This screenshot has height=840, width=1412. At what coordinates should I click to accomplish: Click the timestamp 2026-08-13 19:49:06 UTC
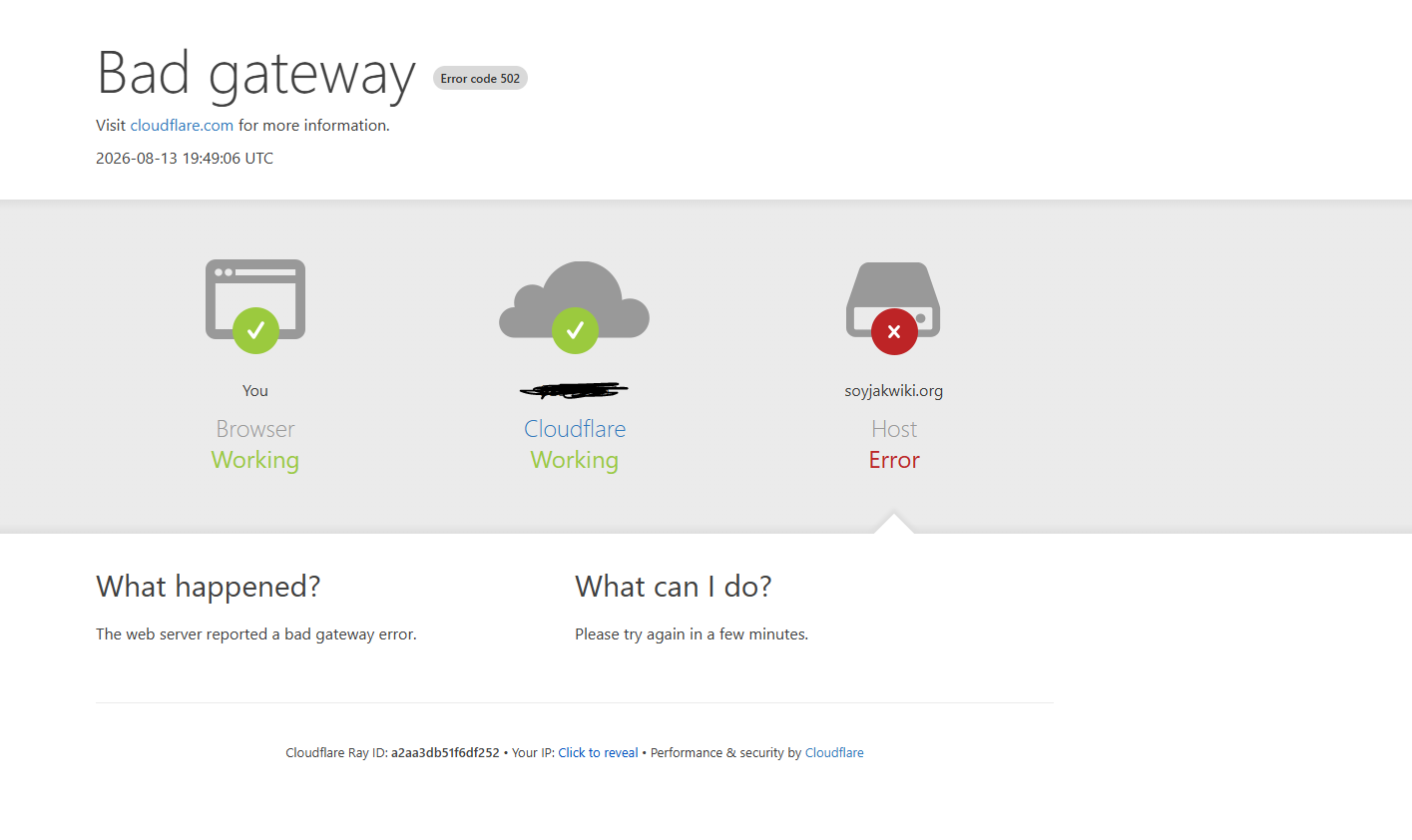coord(185,159)
